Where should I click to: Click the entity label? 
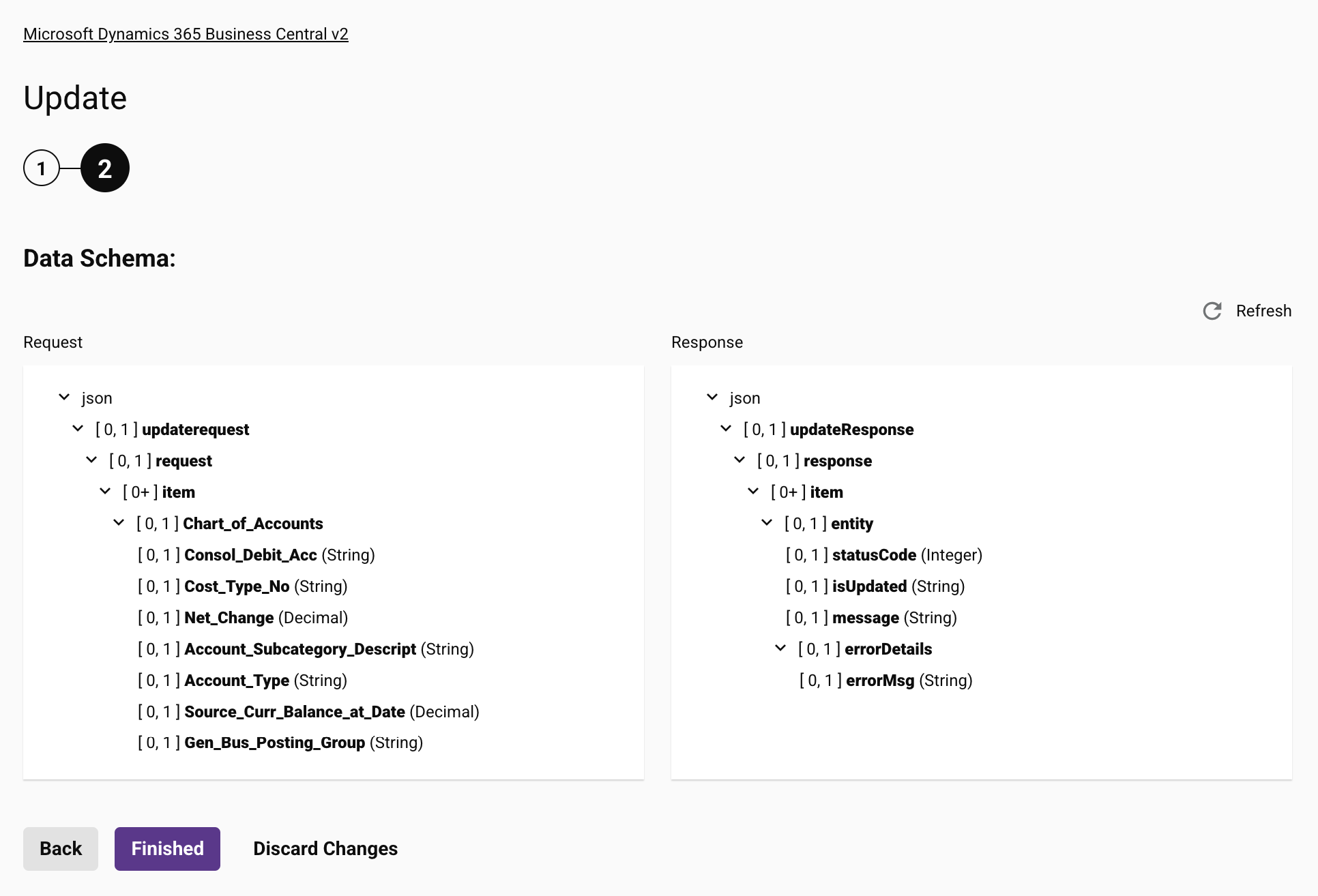pos(852,524)
